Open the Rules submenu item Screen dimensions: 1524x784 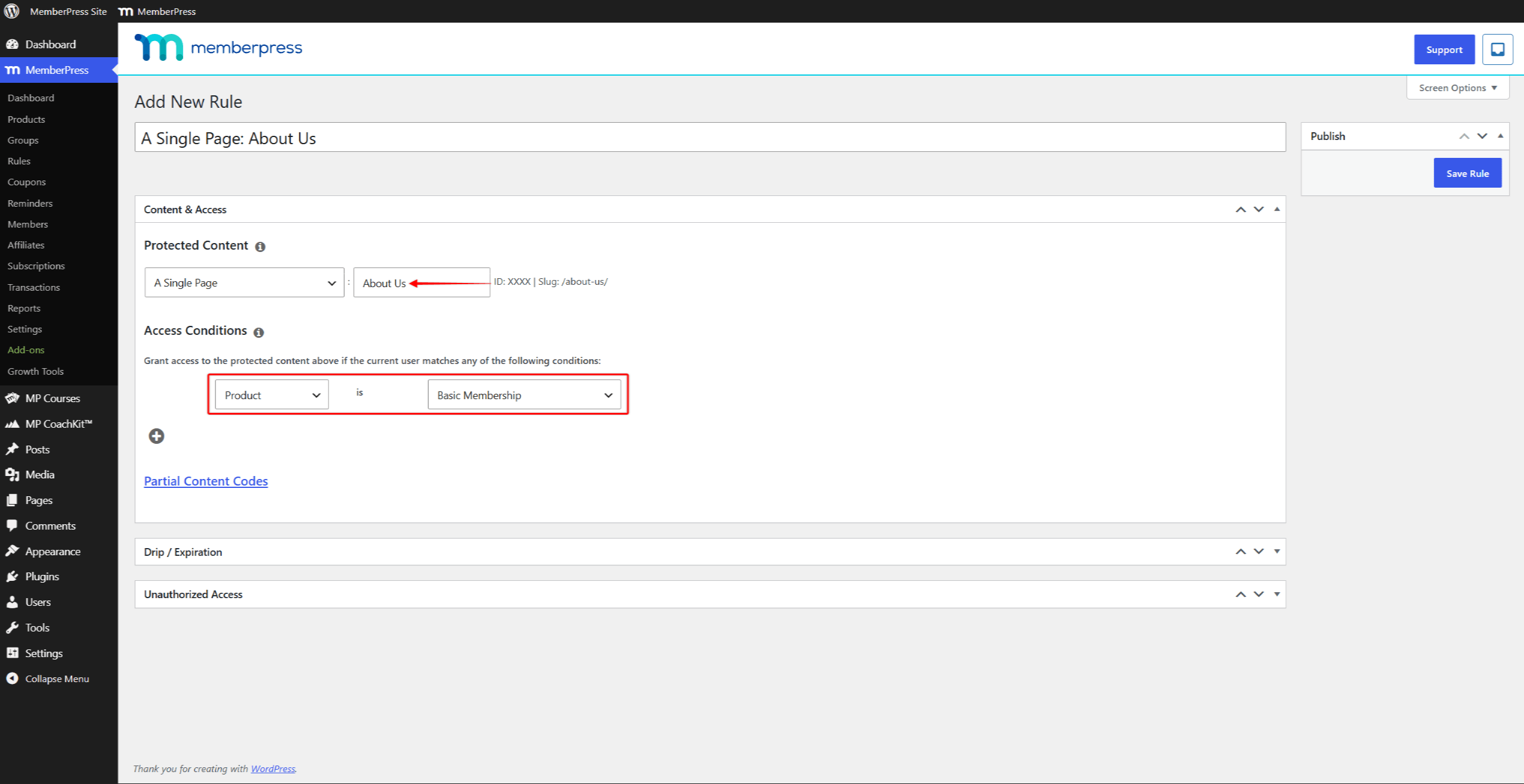[19, 161]
